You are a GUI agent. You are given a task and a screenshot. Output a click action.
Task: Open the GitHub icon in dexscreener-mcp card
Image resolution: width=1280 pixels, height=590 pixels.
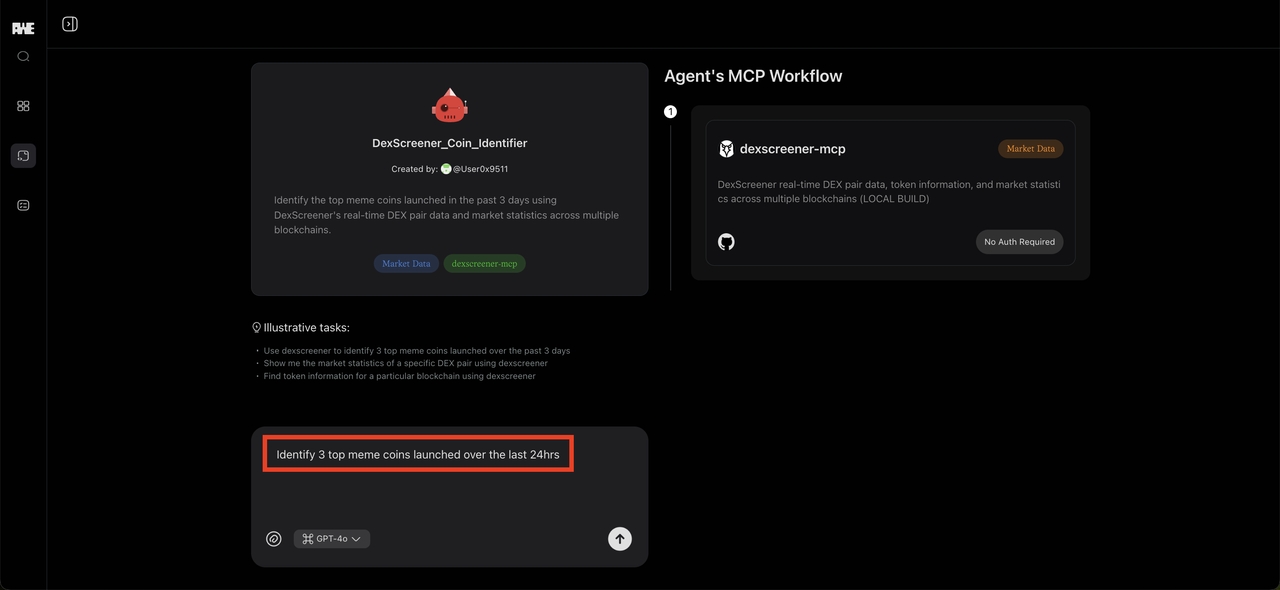pos(727,242)
